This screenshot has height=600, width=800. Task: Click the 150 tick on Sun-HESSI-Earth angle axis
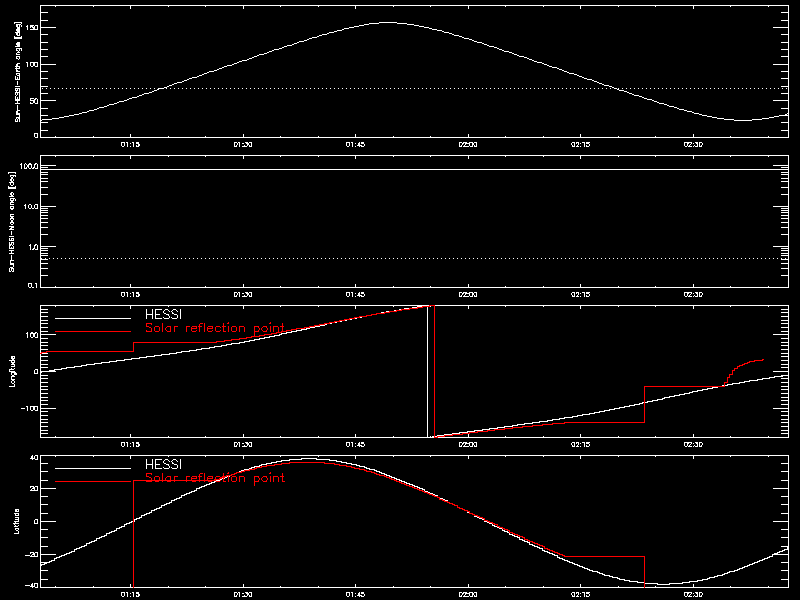[32, 28]
